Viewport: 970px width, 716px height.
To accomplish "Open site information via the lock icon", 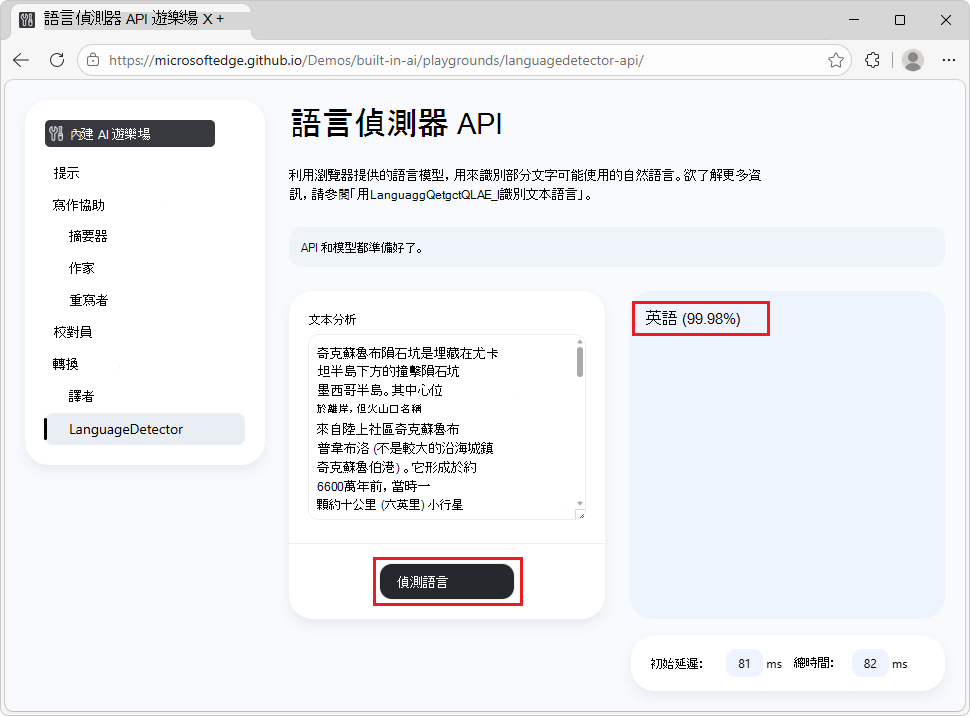I will [x=93, y=60].
